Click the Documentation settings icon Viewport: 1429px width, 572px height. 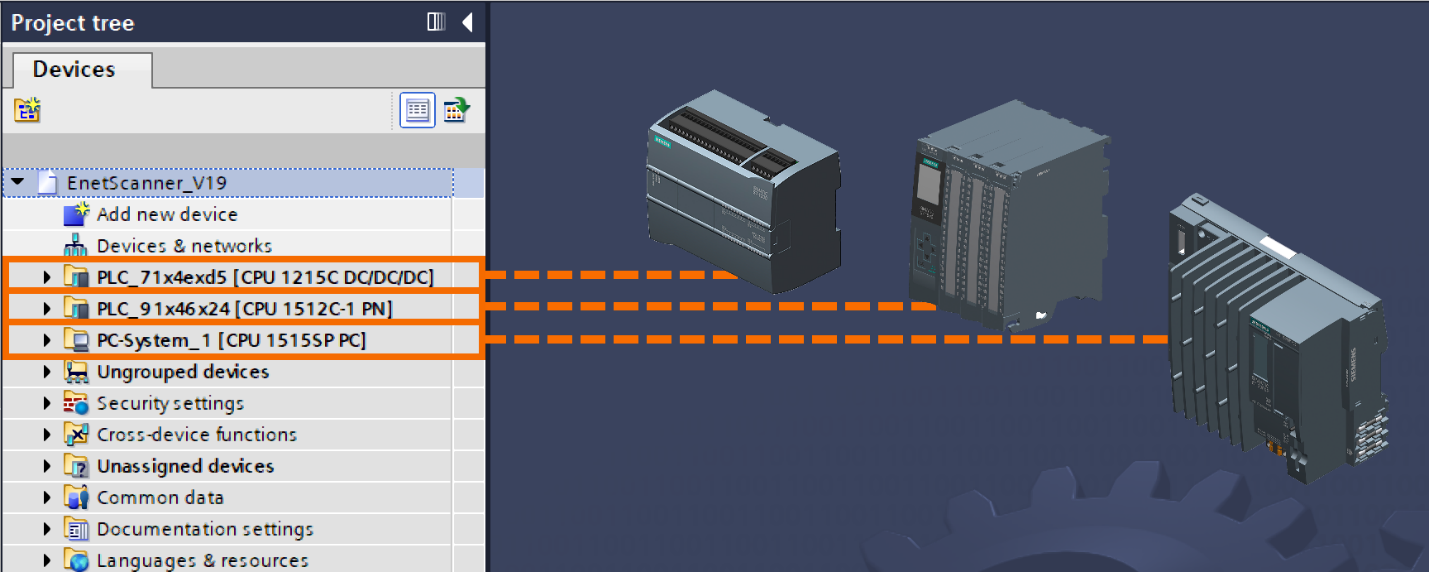pyautogui.click(x=76, y=530)
